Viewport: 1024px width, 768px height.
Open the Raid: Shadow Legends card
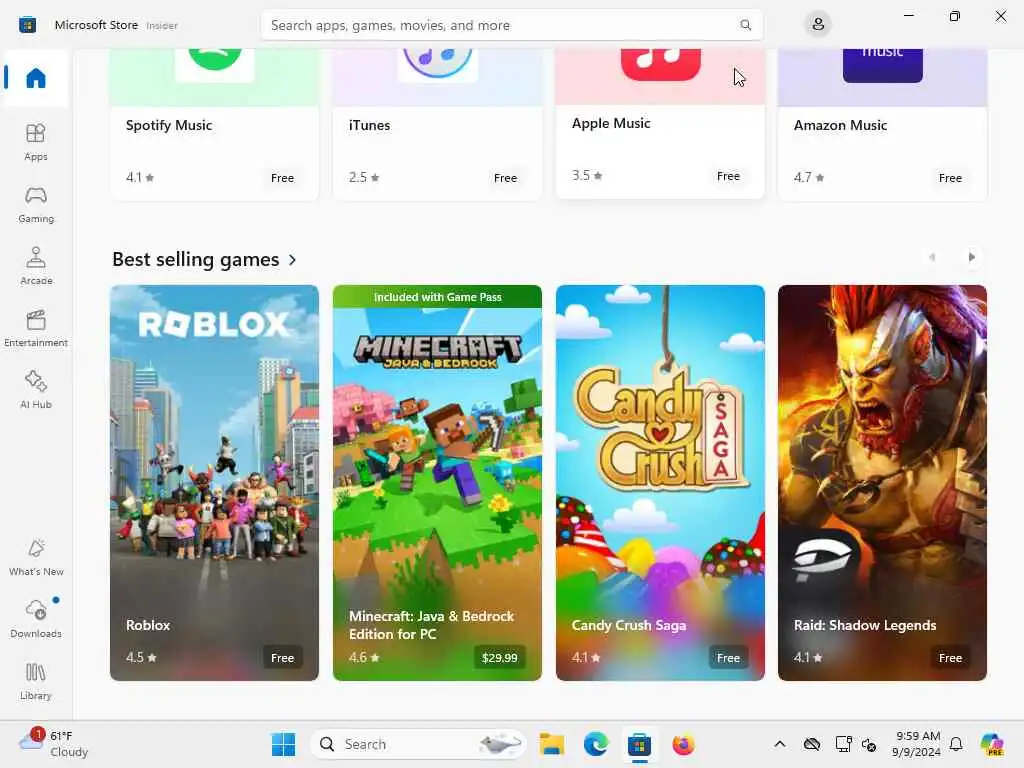pos(882,483)
